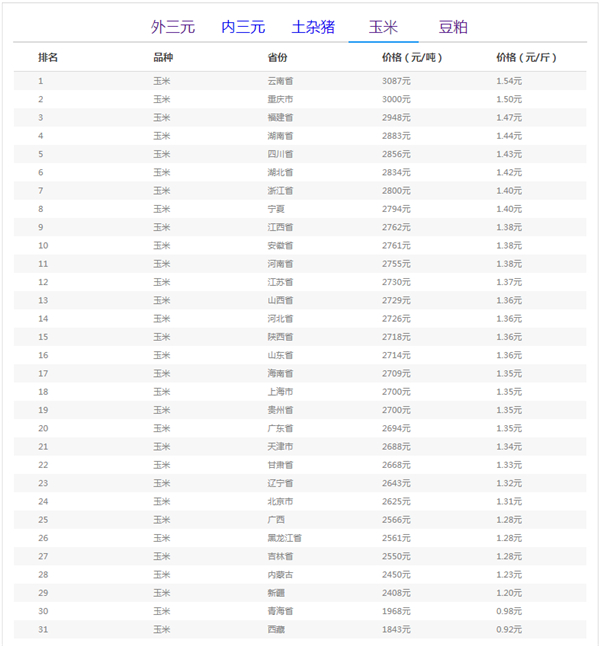Select the 土杂猪 tab
Screen dimensions: 600x646
(x=313, y=27)
